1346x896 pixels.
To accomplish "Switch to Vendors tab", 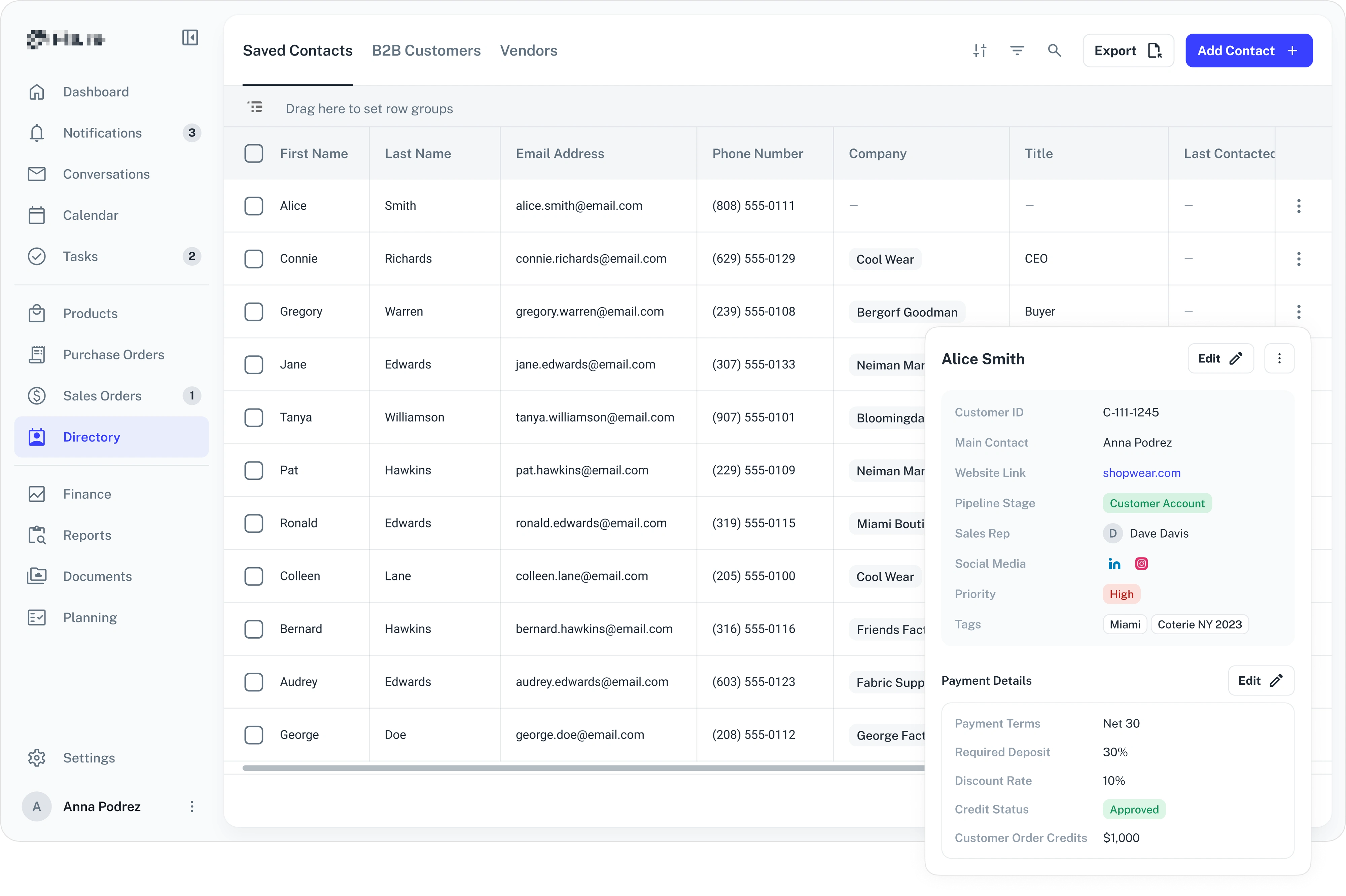I will pyautogui.click(x=528, y=51).
